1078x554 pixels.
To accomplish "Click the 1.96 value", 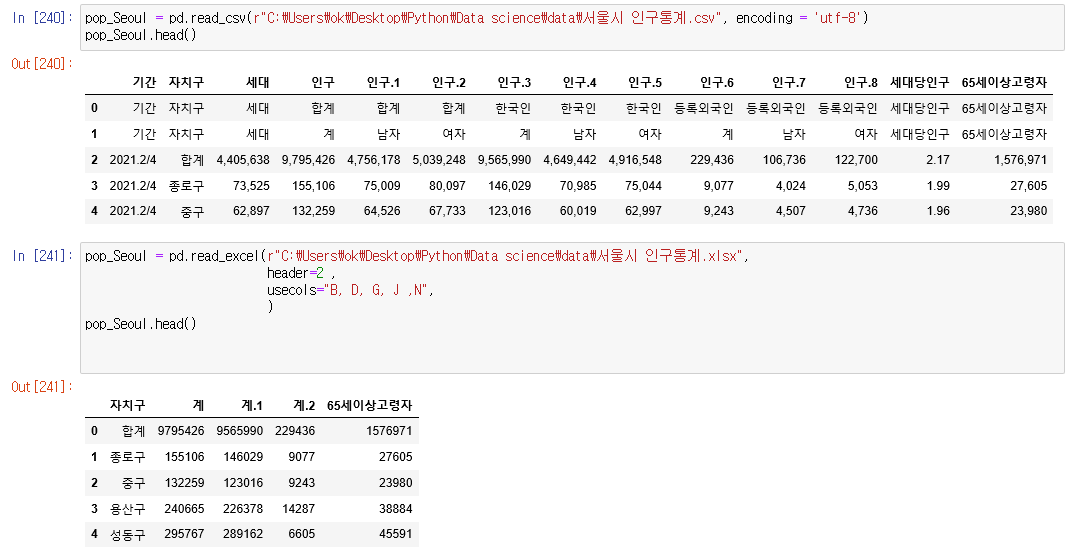I will 938,211.
